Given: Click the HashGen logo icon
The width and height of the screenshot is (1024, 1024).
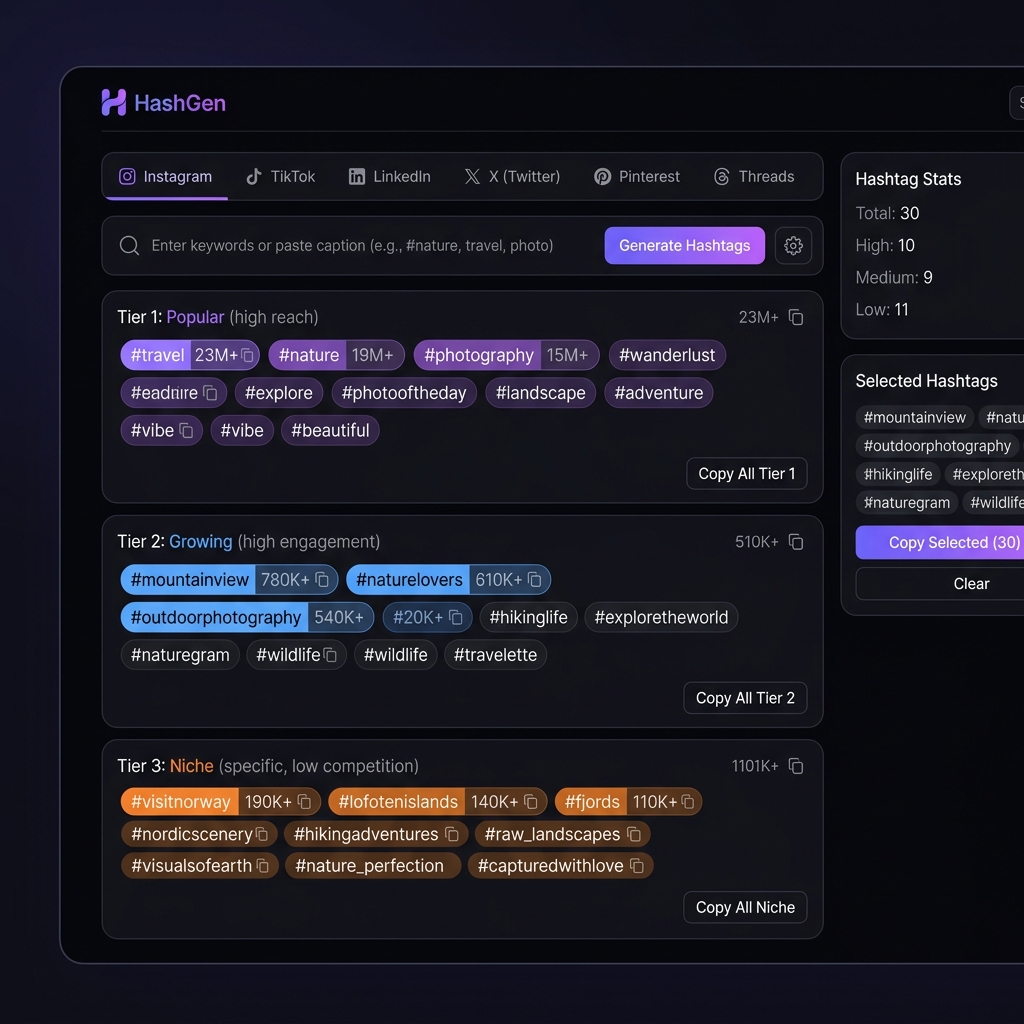Looking at the screenshot, I should pyautogui.click(x=112, y=103).
